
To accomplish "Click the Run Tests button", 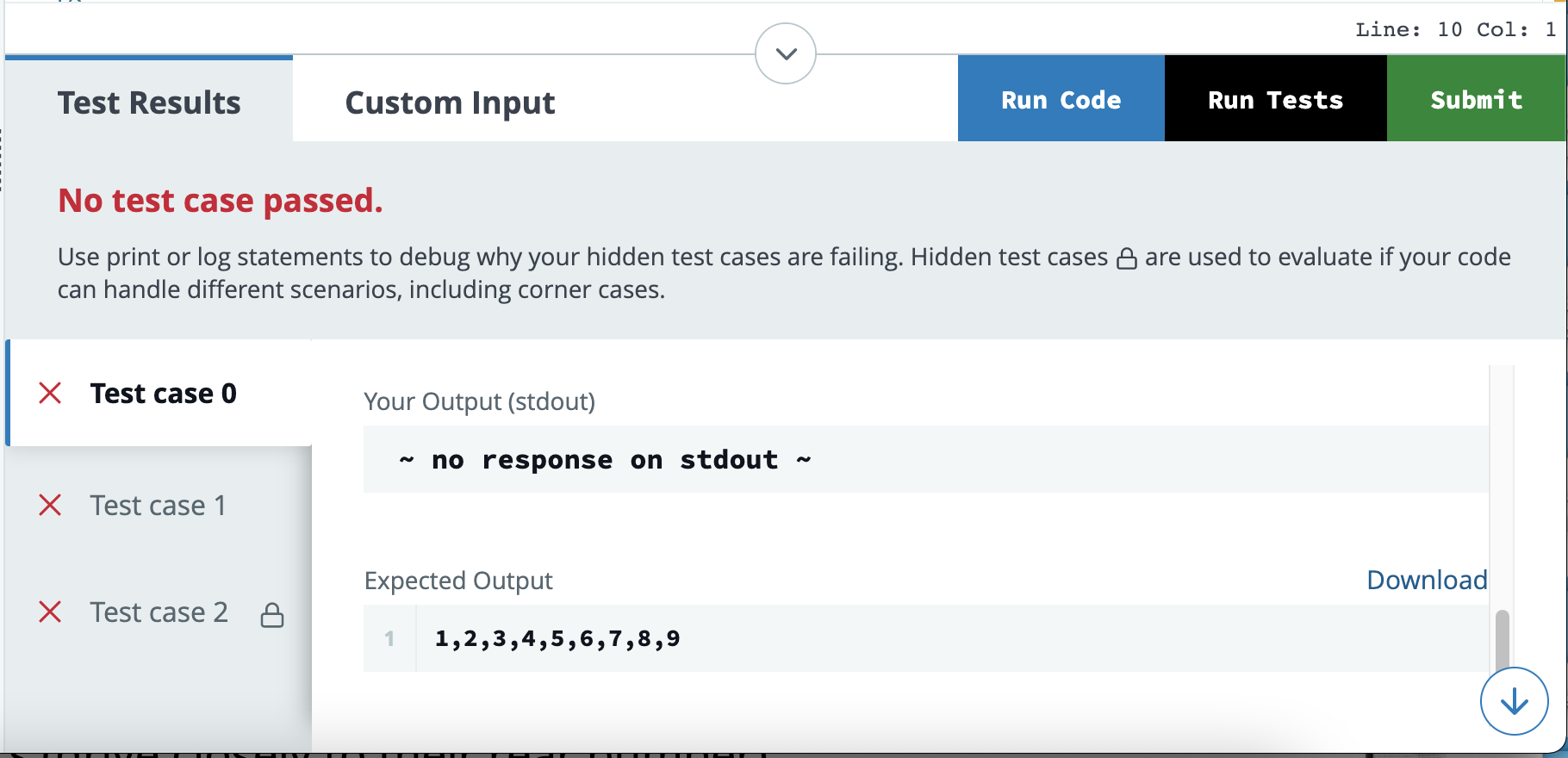I will (x=1275, y=99).
